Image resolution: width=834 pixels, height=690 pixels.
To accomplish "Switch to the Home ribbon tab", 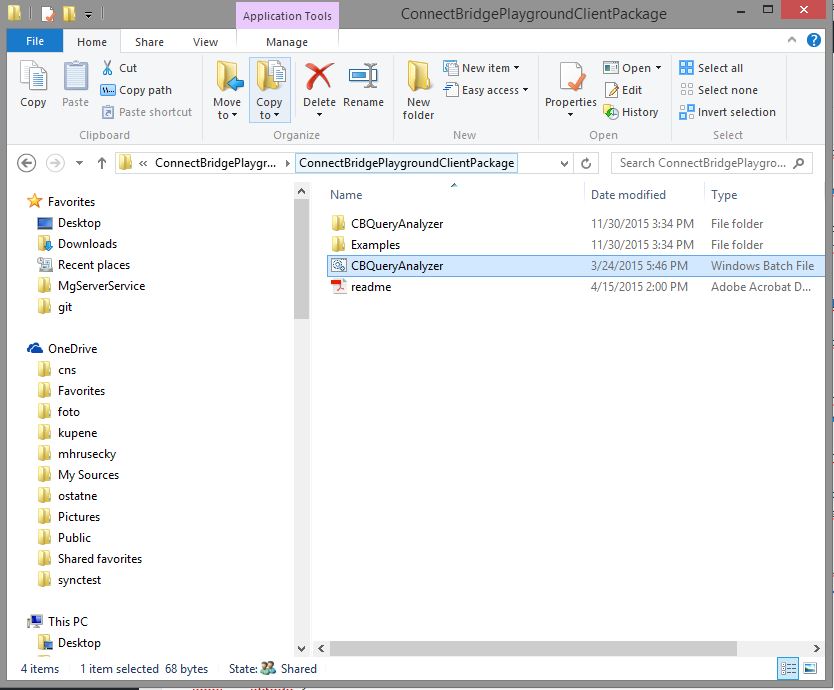I will [x=92, y=41].
